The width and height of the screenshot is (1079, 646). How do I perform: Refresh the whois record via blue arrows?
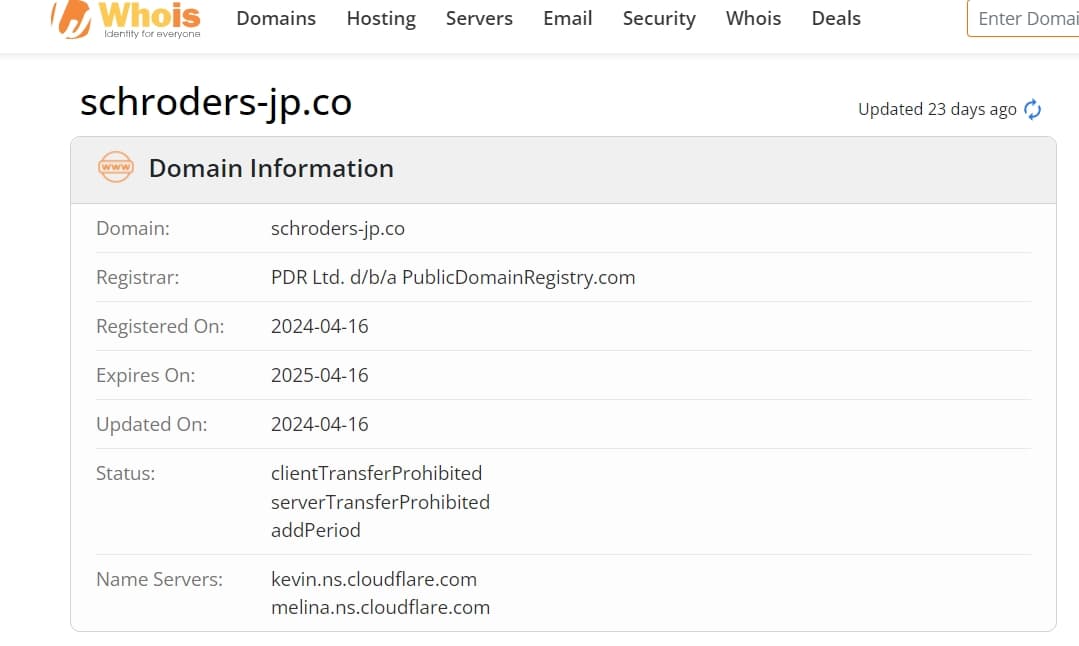coord(1032,109)
